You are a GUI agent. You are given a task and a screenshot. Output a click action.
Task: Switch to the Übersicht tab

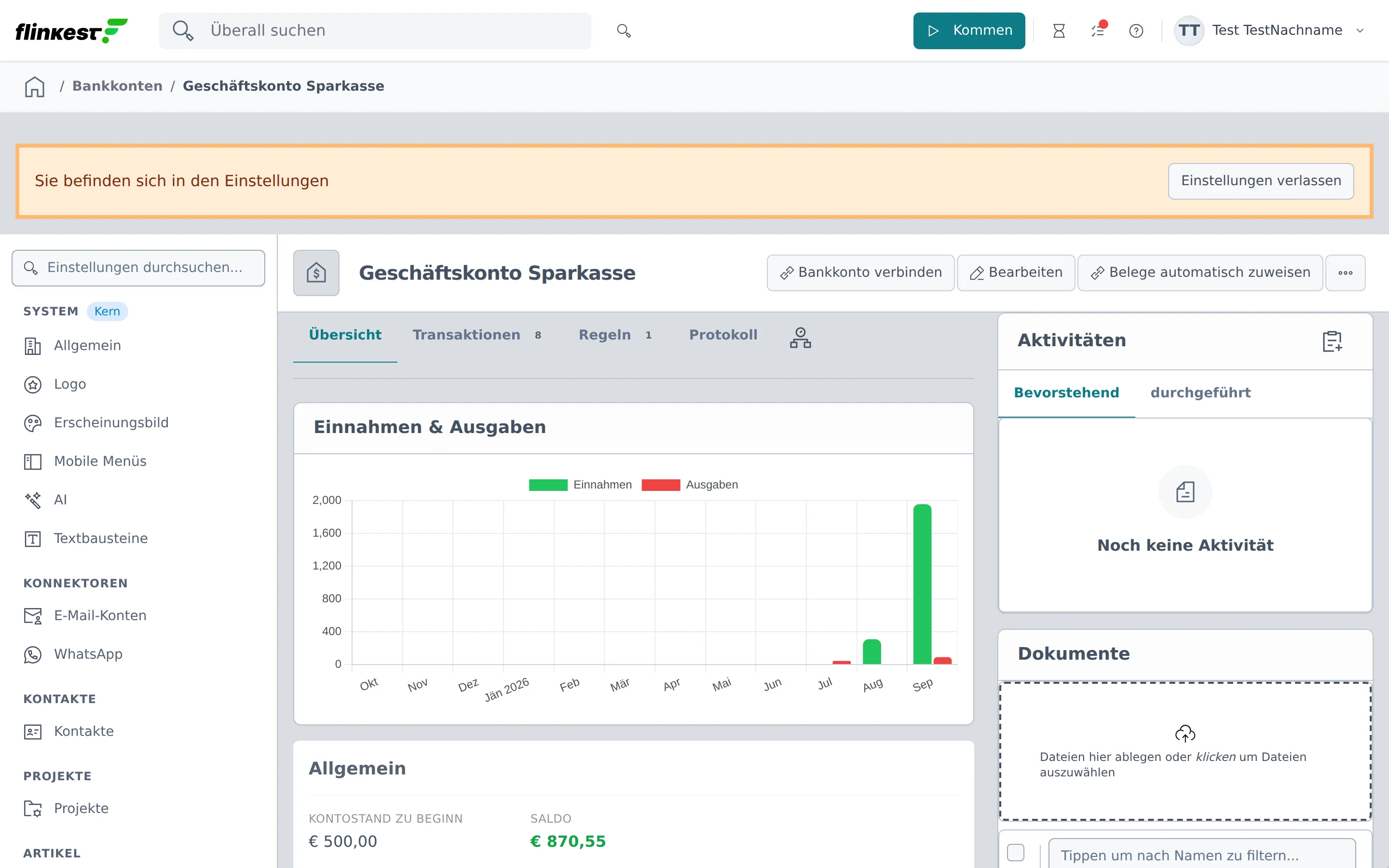pos(345,335)
